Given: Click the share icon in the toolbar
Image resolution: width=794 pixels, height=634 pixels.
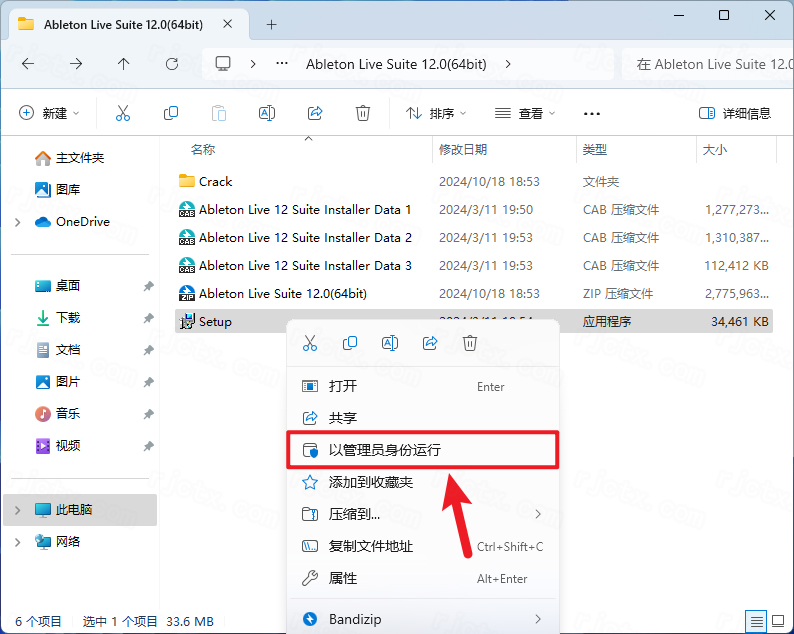Looking at the screenshot, I should click(x=315, y=114).
